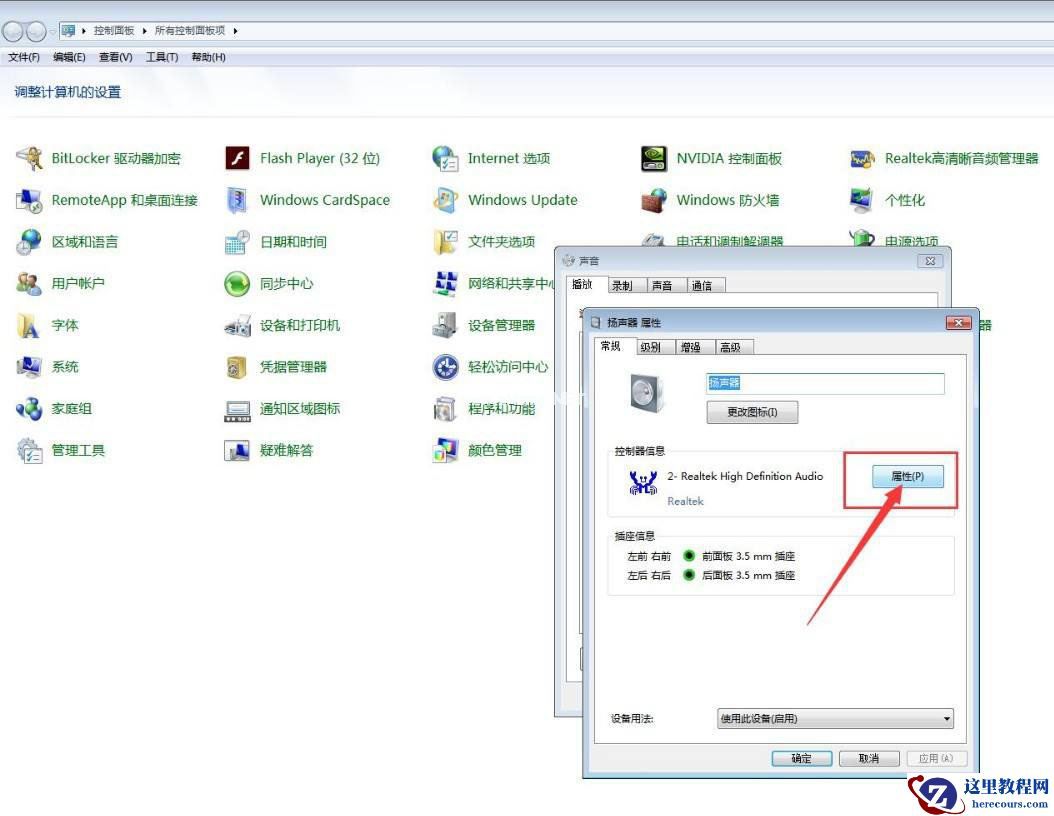
Task: Click the 应用(A) apply button
Action: click(936, 758)
